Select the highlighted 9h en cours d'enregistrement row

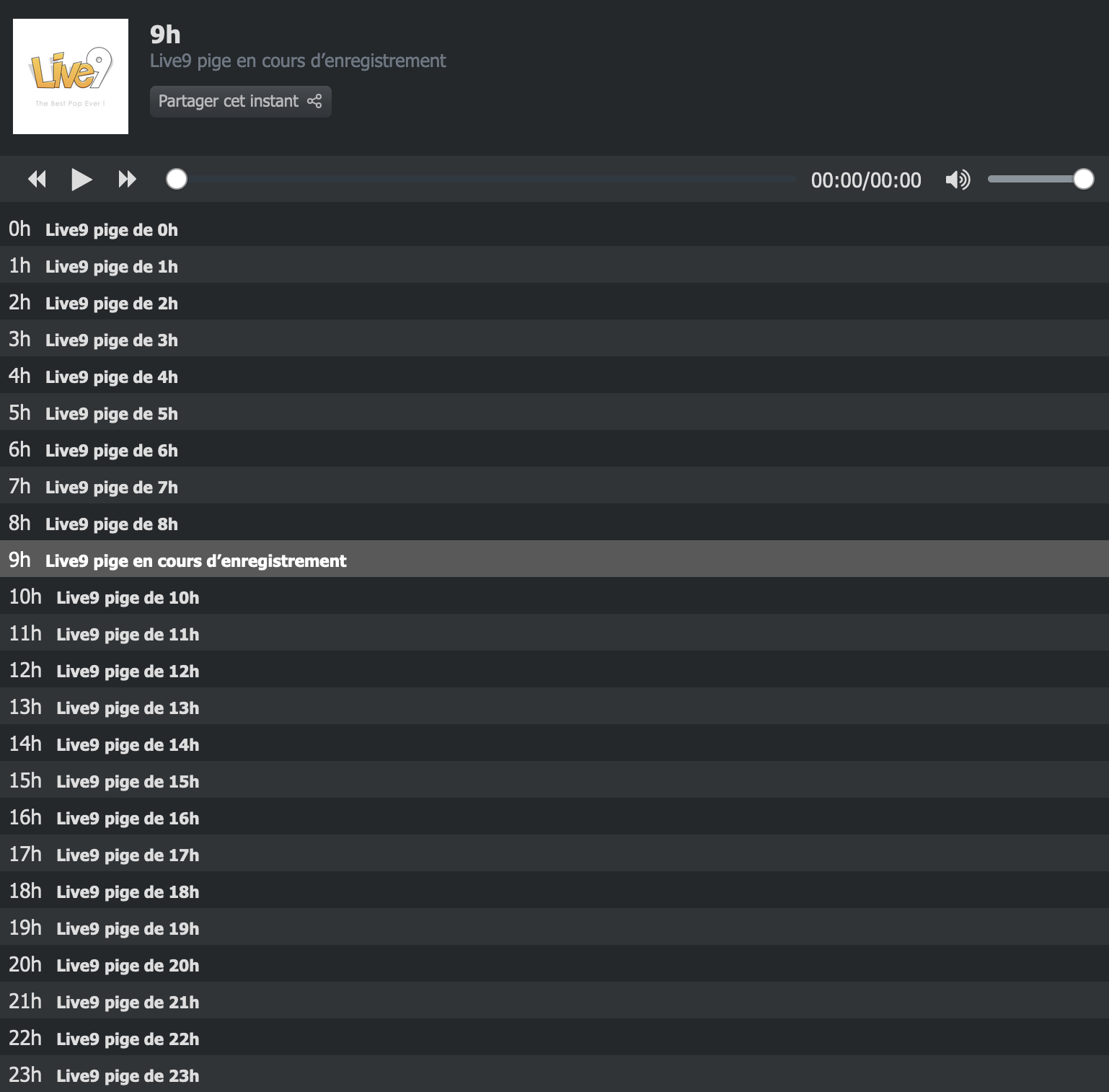tap(554, 559)
